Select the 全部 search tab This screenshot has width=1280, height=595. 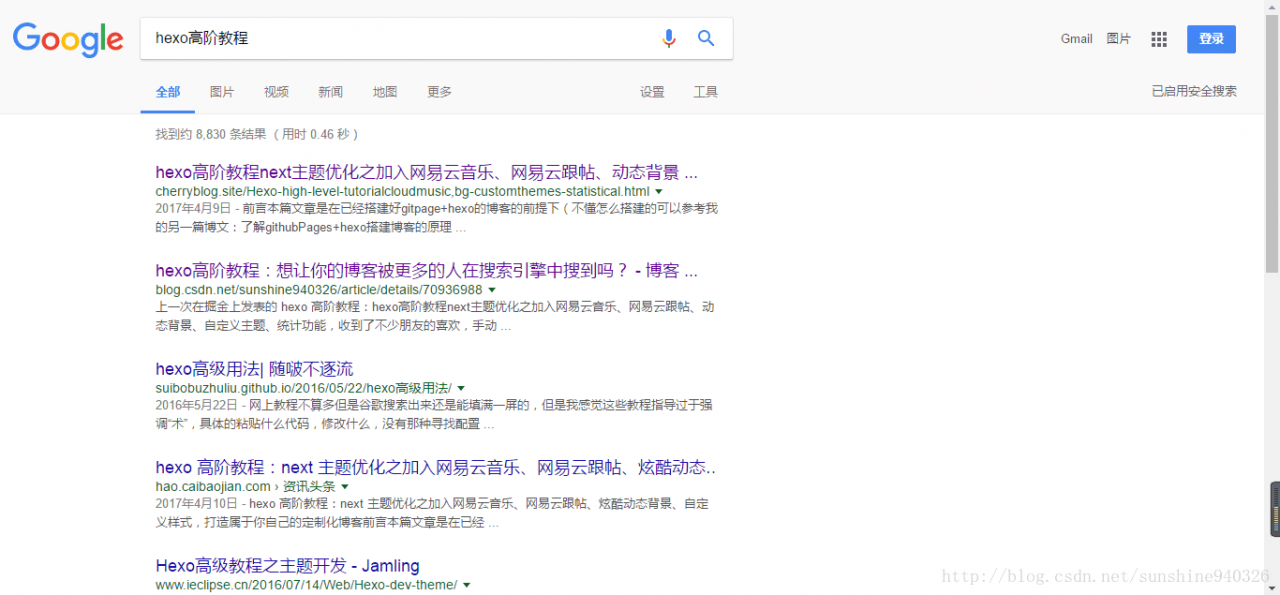pos(168,92)
